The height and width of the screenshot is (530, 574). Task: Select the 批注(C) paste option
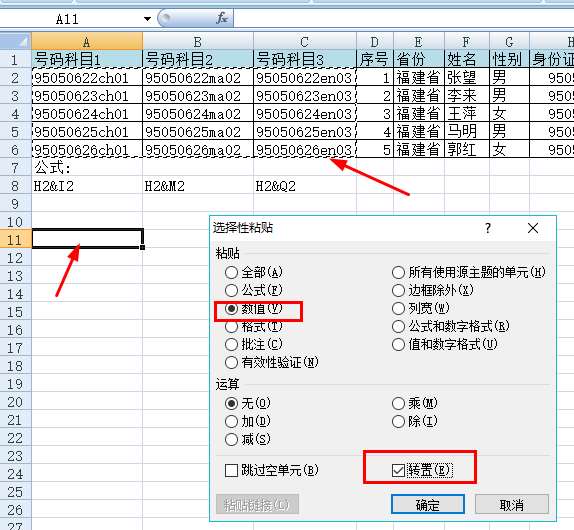254,344
